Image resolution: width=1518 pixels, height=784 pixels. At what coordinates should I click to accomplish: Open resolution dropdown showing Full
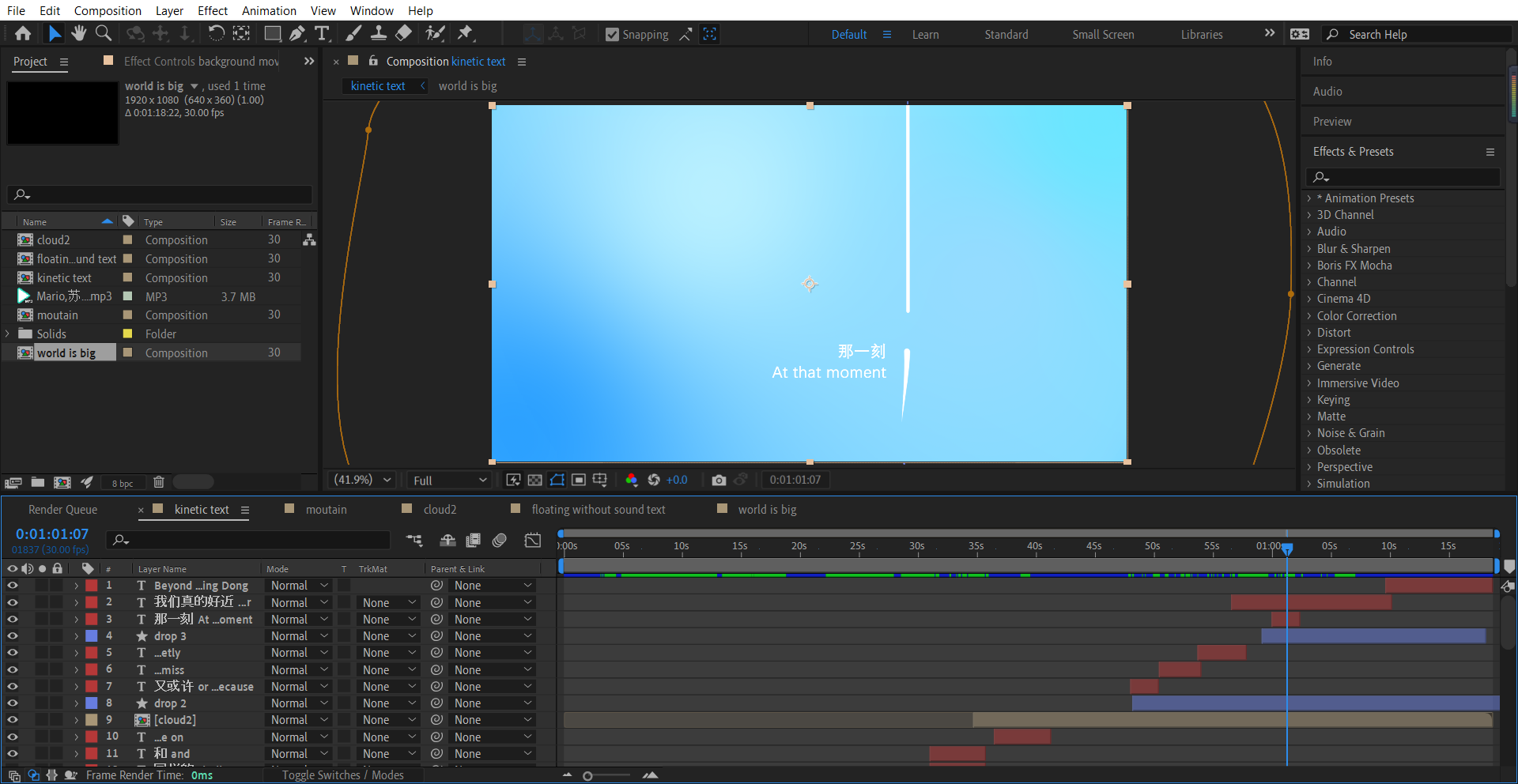click(449, 481)
